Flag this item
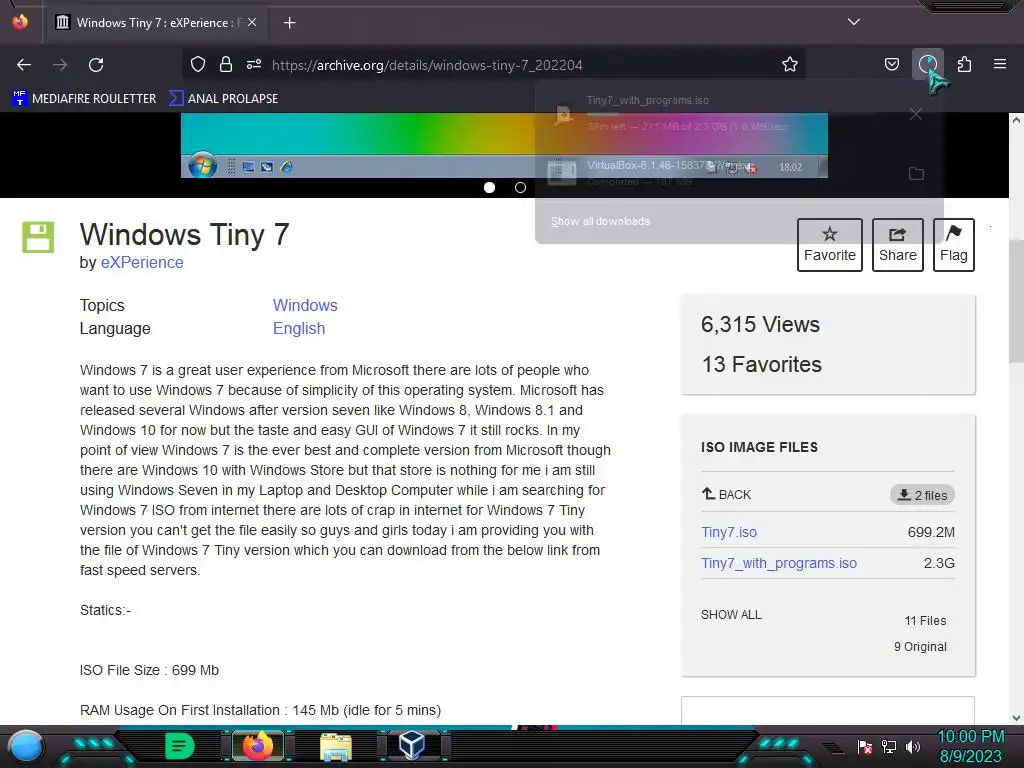Screen dimensions: 1024x768 [953, 245]
